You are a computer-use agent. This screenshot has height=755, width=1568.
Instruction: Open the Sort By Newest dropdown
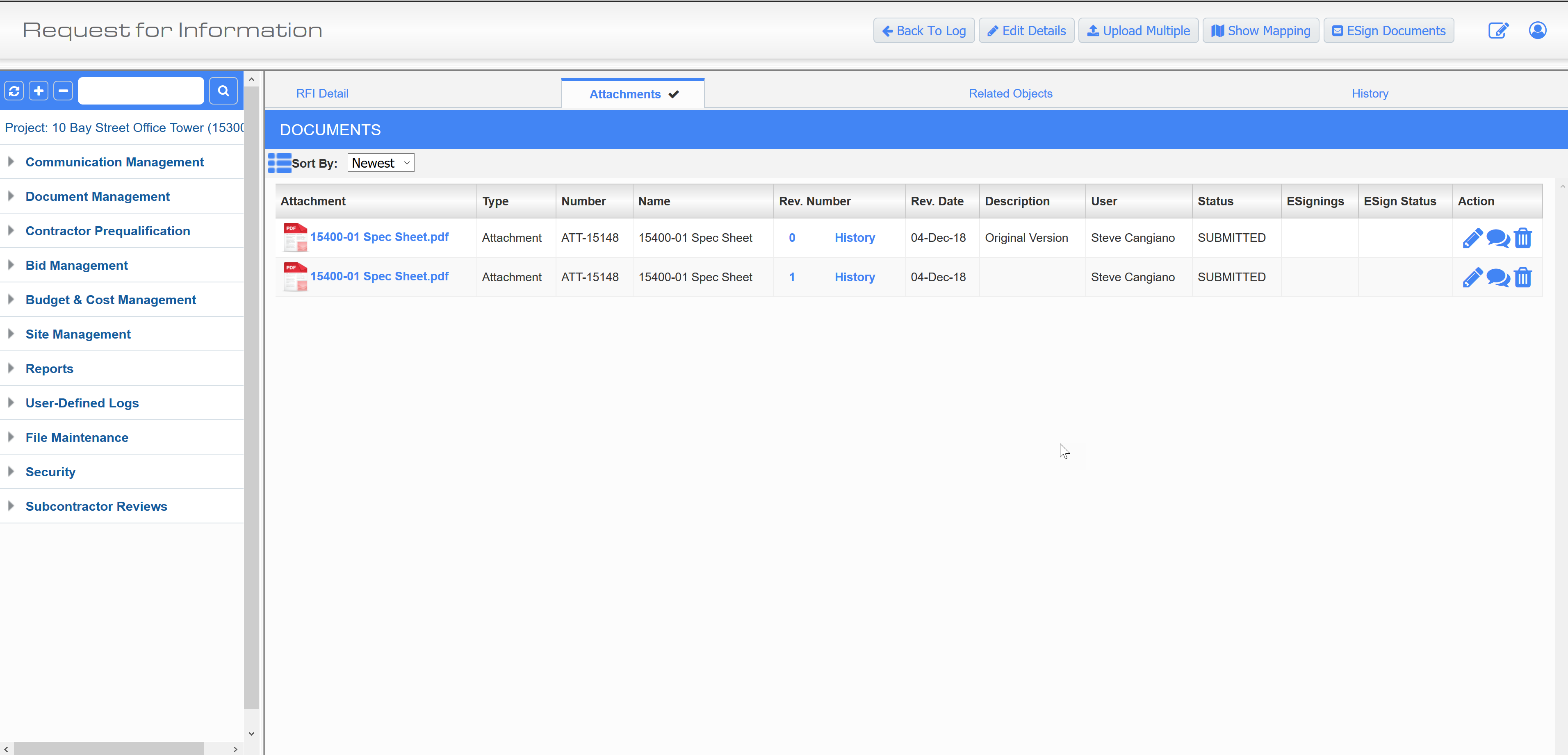pyautogui.click(x=381, y=163)
